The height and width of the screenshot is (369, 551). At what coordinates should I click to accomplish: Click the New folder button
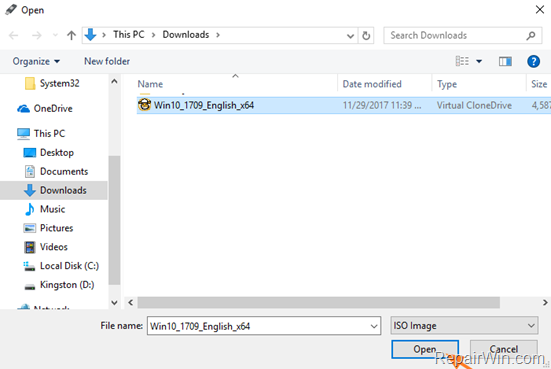pyautogui.click(x=107, y=61)
